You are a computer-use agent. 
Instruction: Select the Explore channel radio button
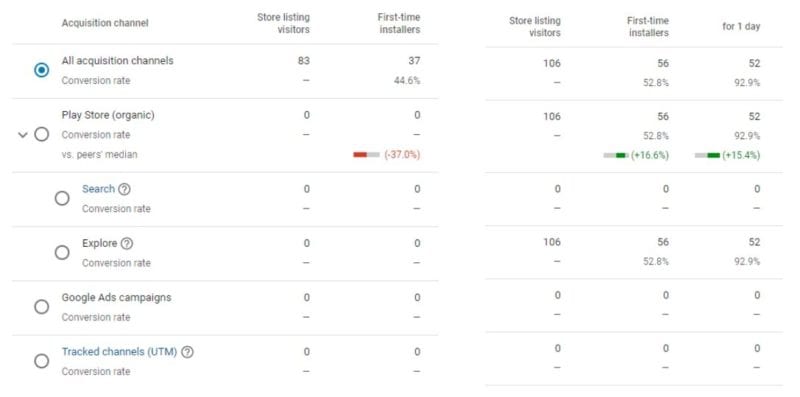tap(62, 253)
